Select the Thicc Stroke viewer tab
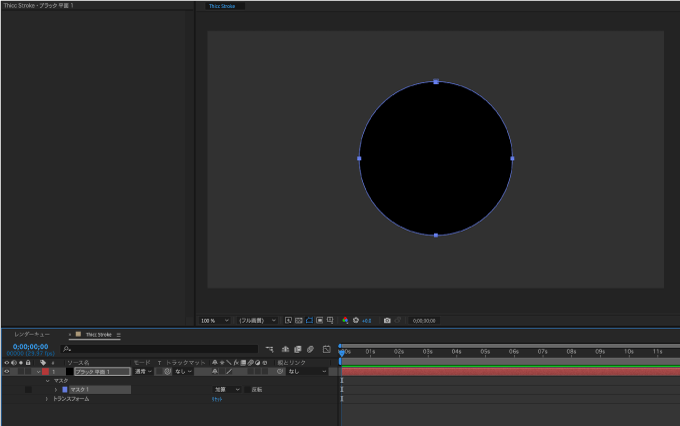Viewport: 680px width, 426px height. click(x=222, y=6)
